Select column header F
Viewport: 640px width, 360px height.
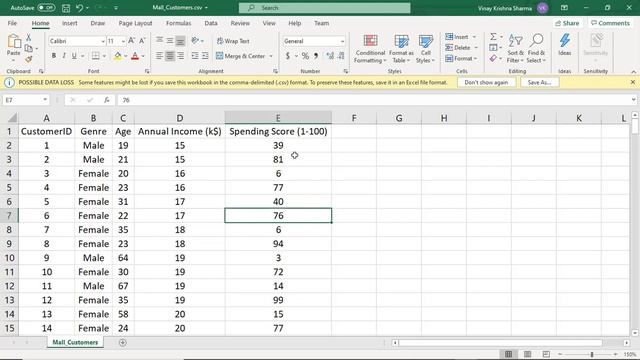click(x=354, y=118)
